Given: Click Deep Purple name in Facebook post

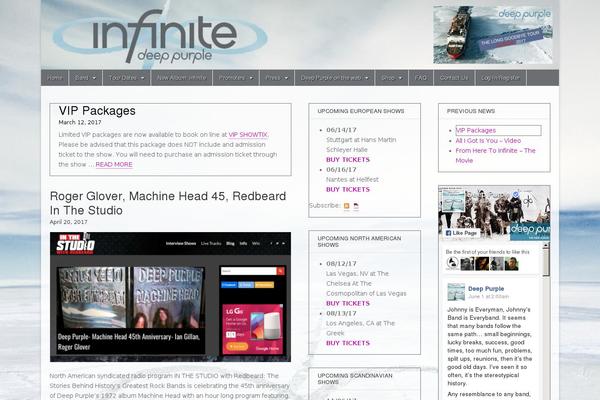Looking at the screenshot, I should [486, 289].
